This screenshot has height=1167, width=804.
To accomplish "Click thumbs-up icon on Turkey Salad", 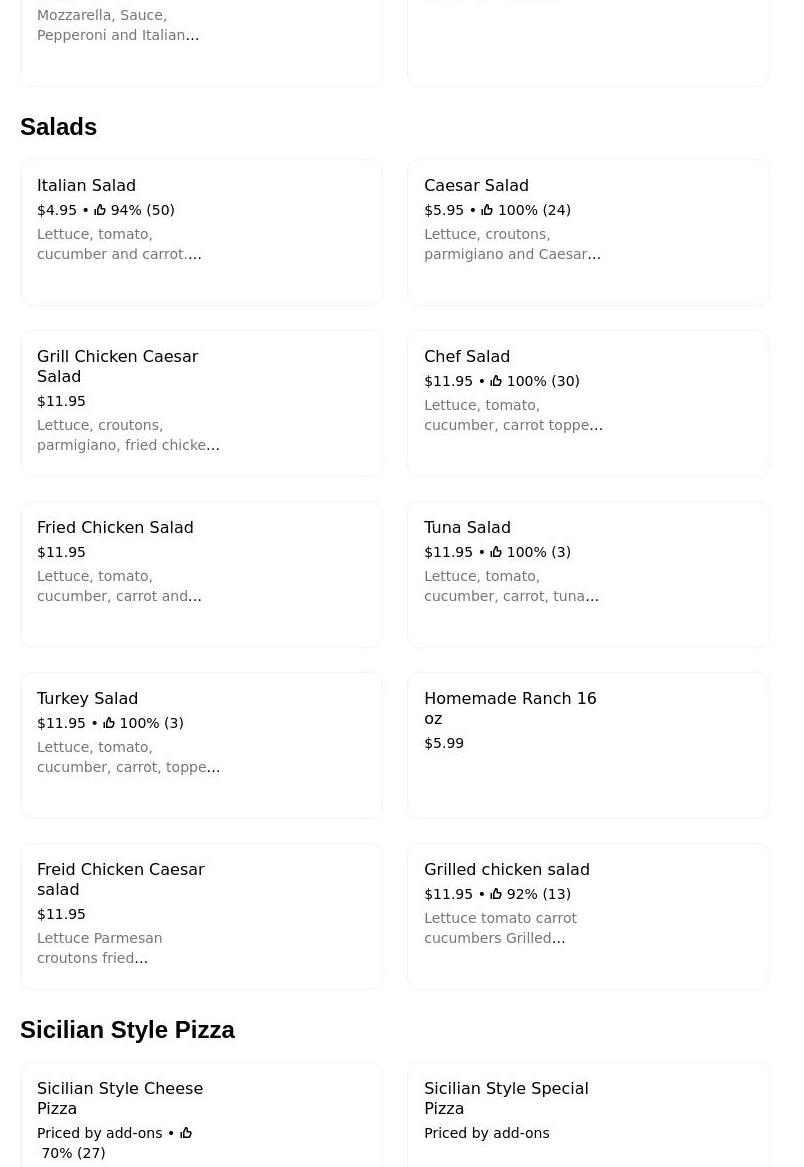I will (x=109, y=723).
